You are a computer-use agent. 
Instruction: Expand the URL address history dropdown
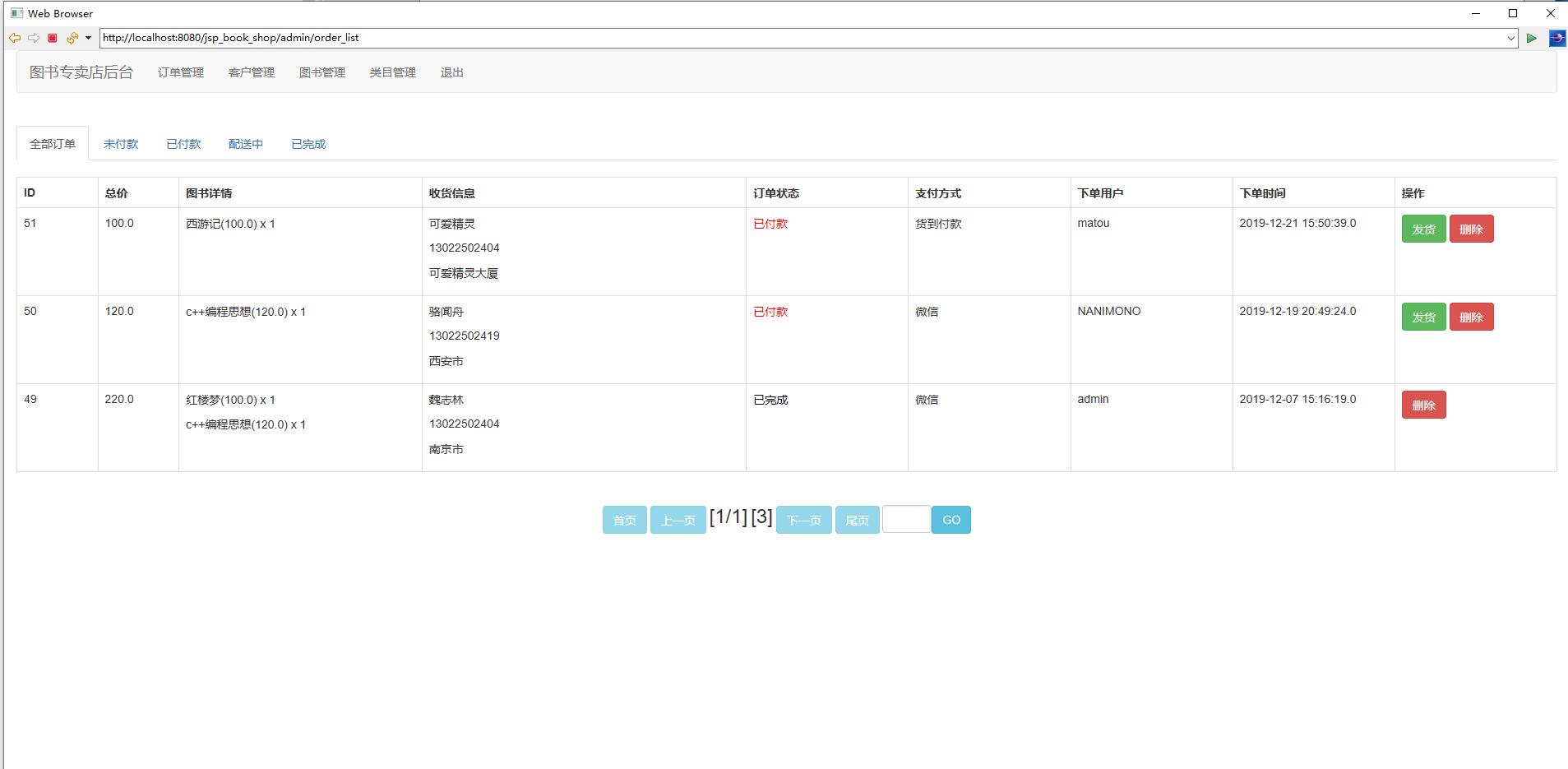[x=1510, y=38]
